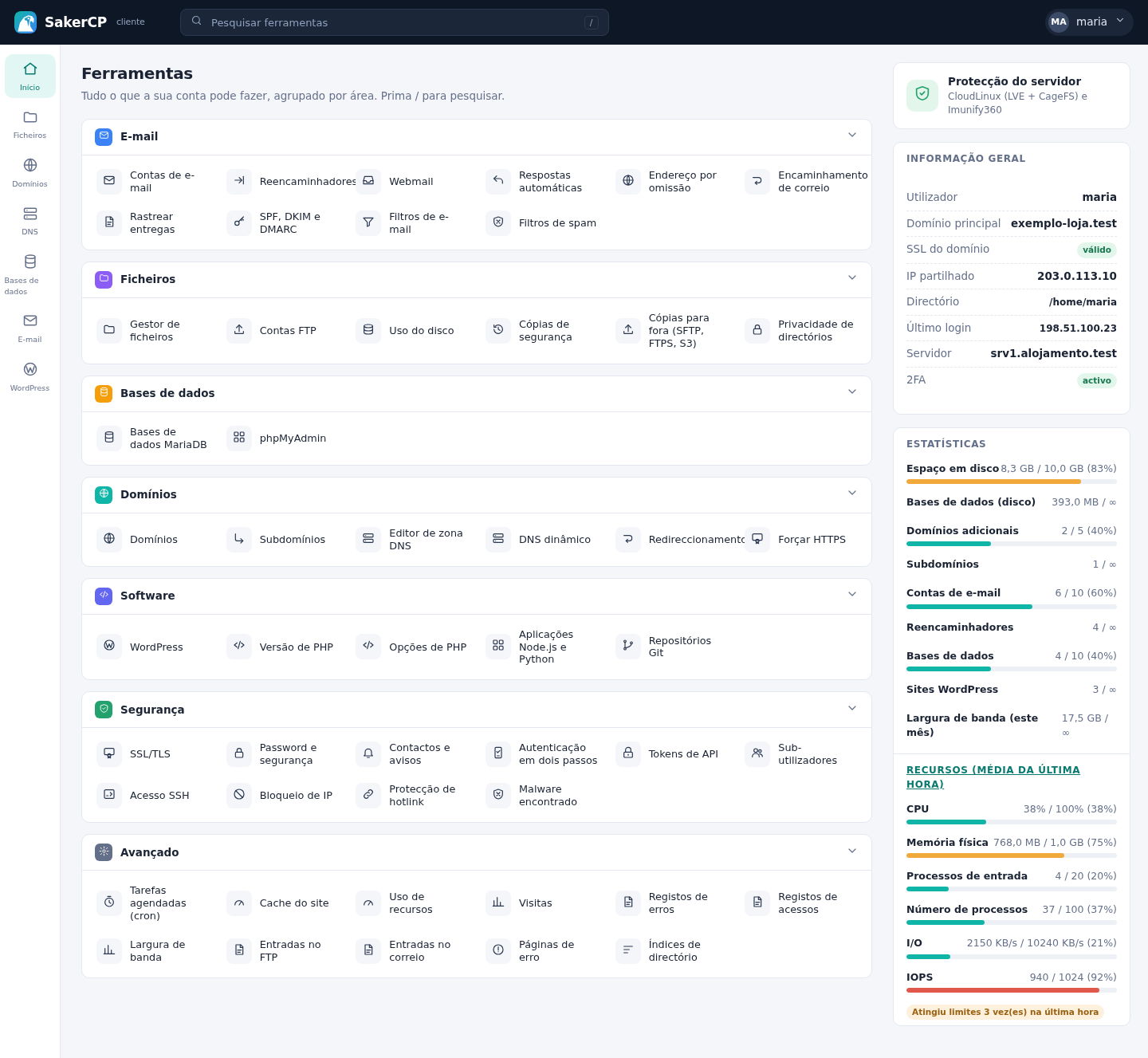Click the Espaço em disco usage bar

point(1012,482)
